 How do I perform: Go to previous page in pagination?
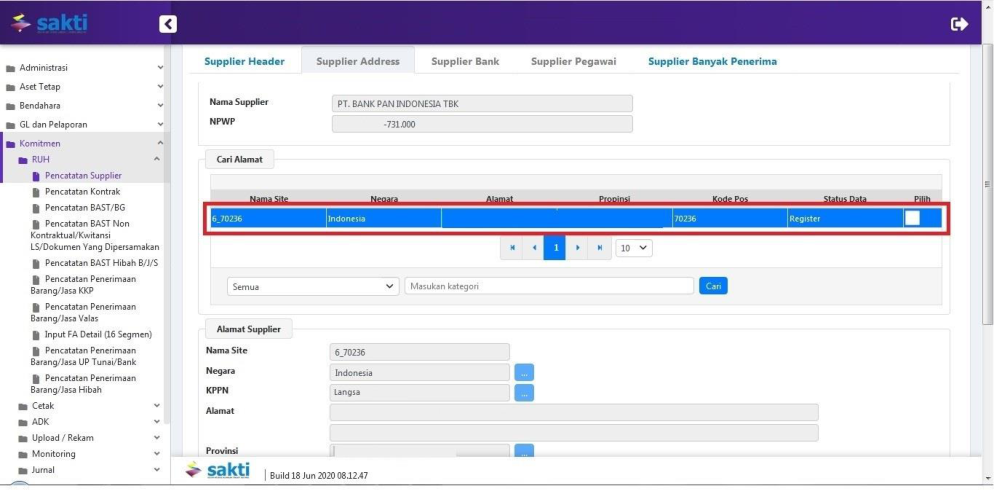(x=534, y=247)
